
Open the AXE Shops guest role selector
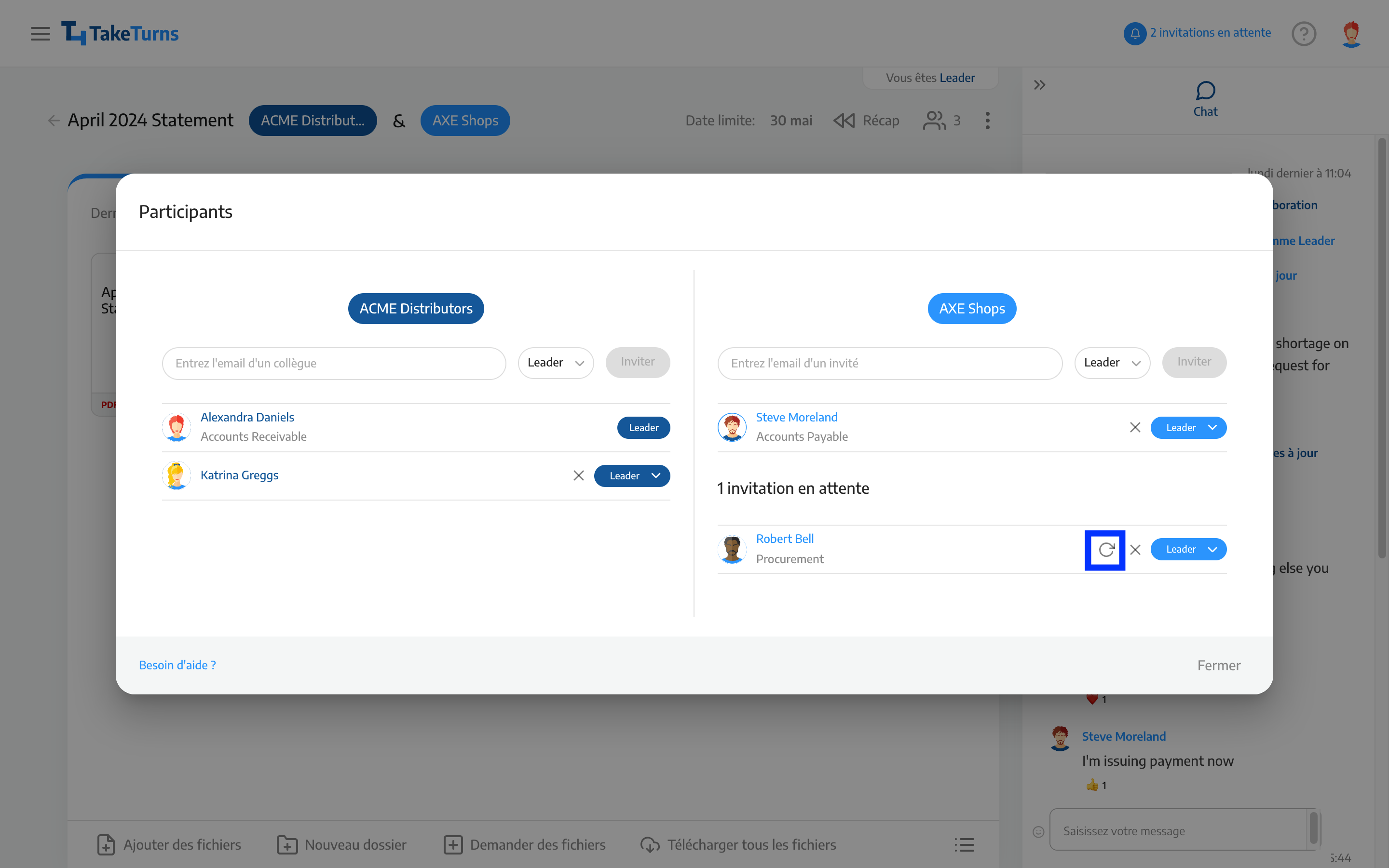1112,363
